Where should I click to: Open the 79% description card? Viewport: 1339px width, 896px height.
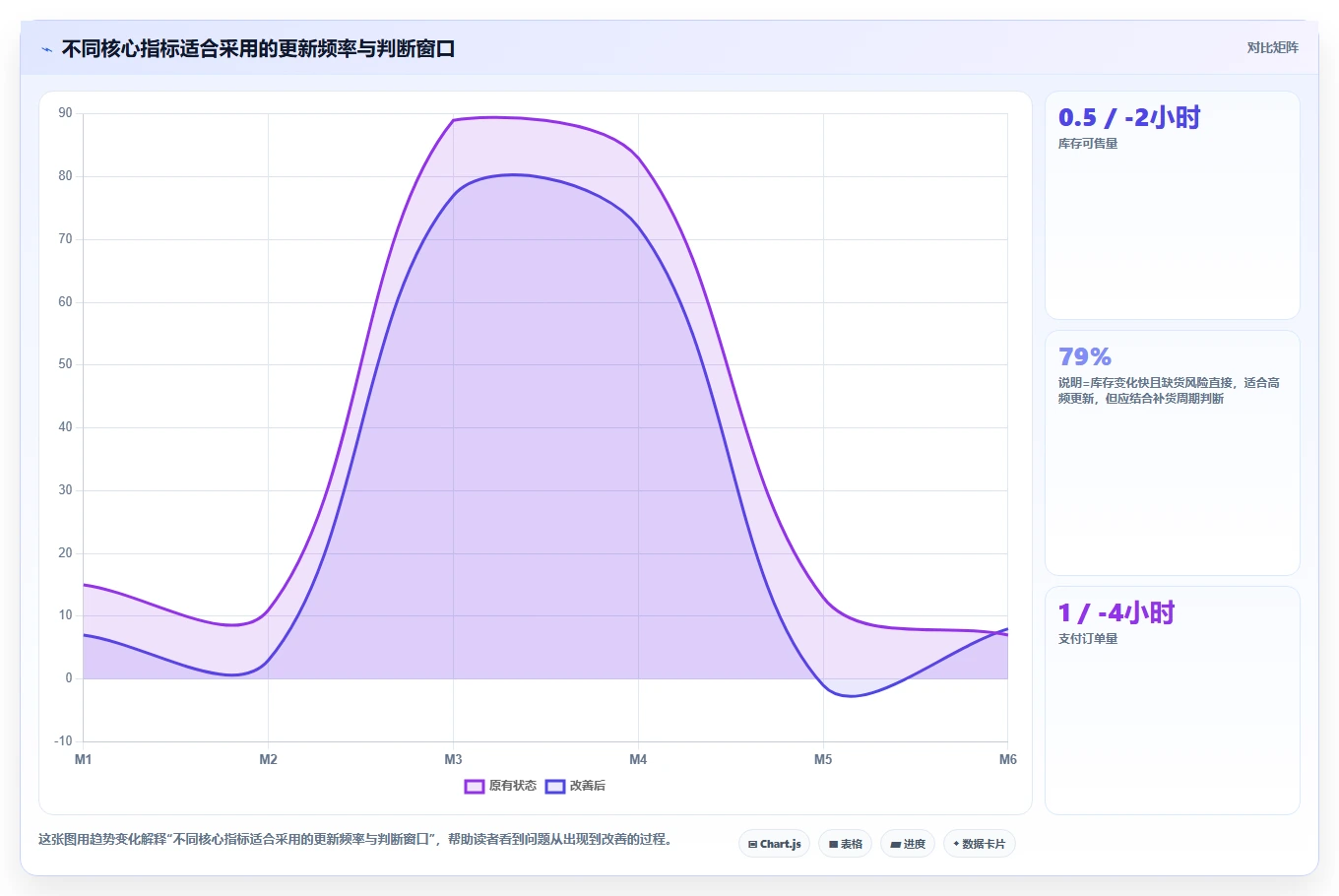1173,453
